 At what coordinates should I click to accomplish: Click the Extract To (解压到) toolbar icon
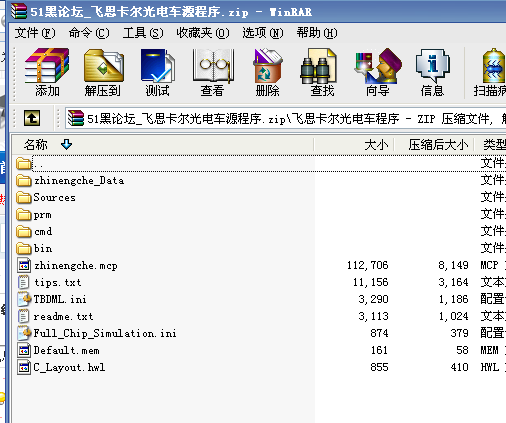tap(103, 65)
